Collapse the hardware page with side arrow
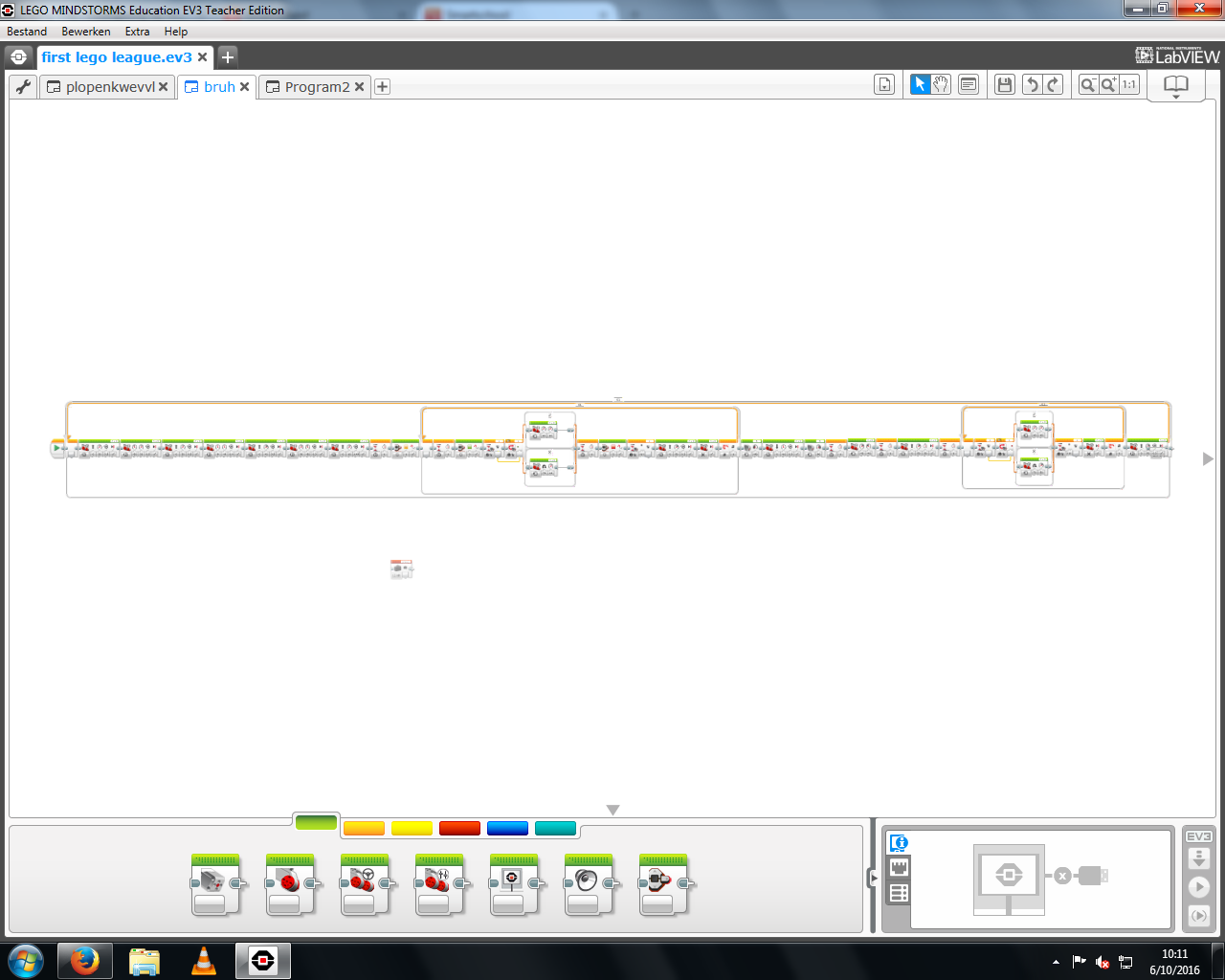This screenshot has width=1225, height=980. [x=873, y=878]
